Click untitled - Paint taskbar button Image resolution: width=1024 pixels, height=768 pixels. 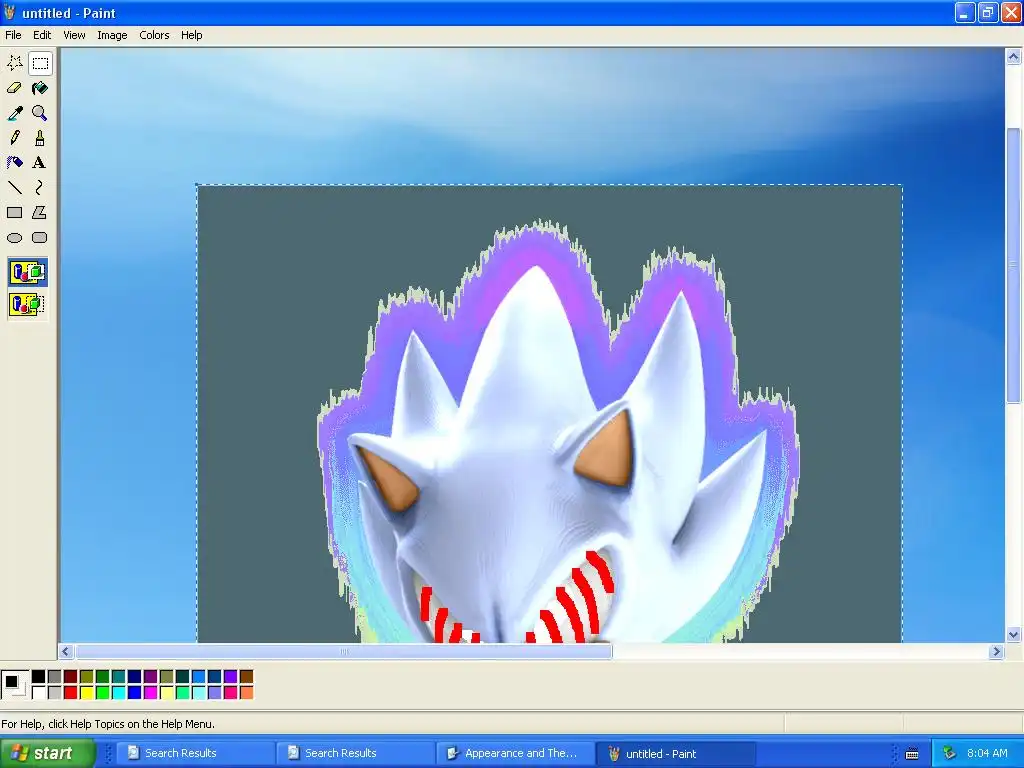(675, 753)
